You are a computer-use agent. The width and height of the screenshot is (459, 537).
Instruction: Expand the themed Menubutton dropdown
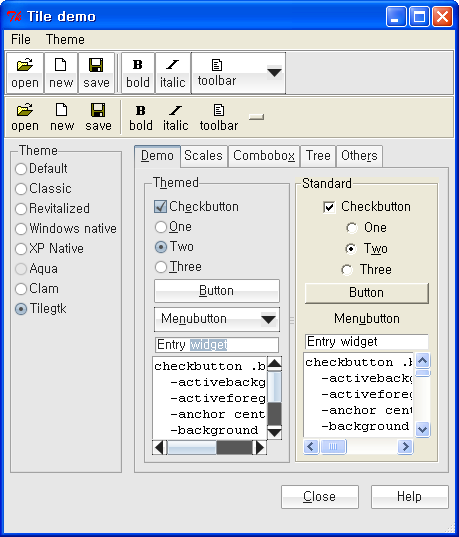(x=268, y=320)
